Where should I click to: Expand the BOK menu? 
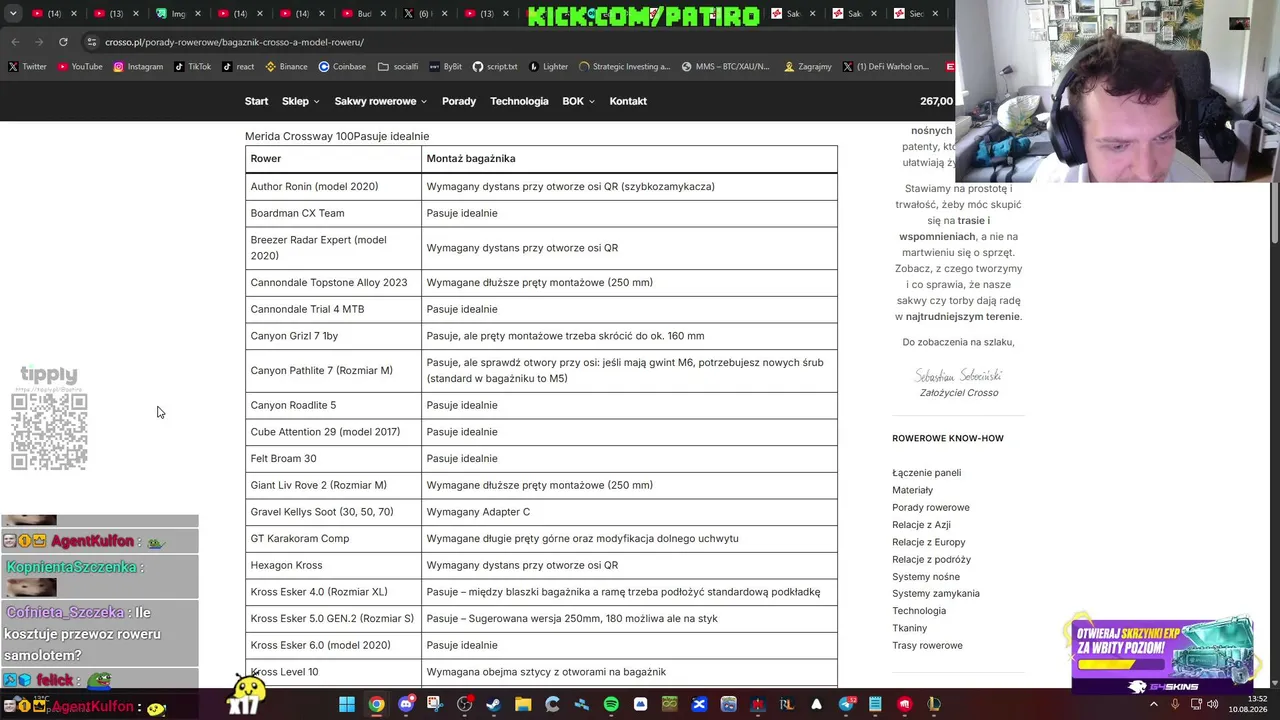click(x=578, y=101)
